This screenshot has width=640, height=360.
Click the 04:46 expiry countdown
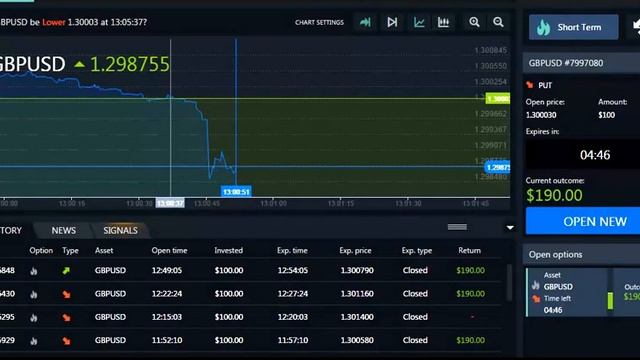(595, 155)
